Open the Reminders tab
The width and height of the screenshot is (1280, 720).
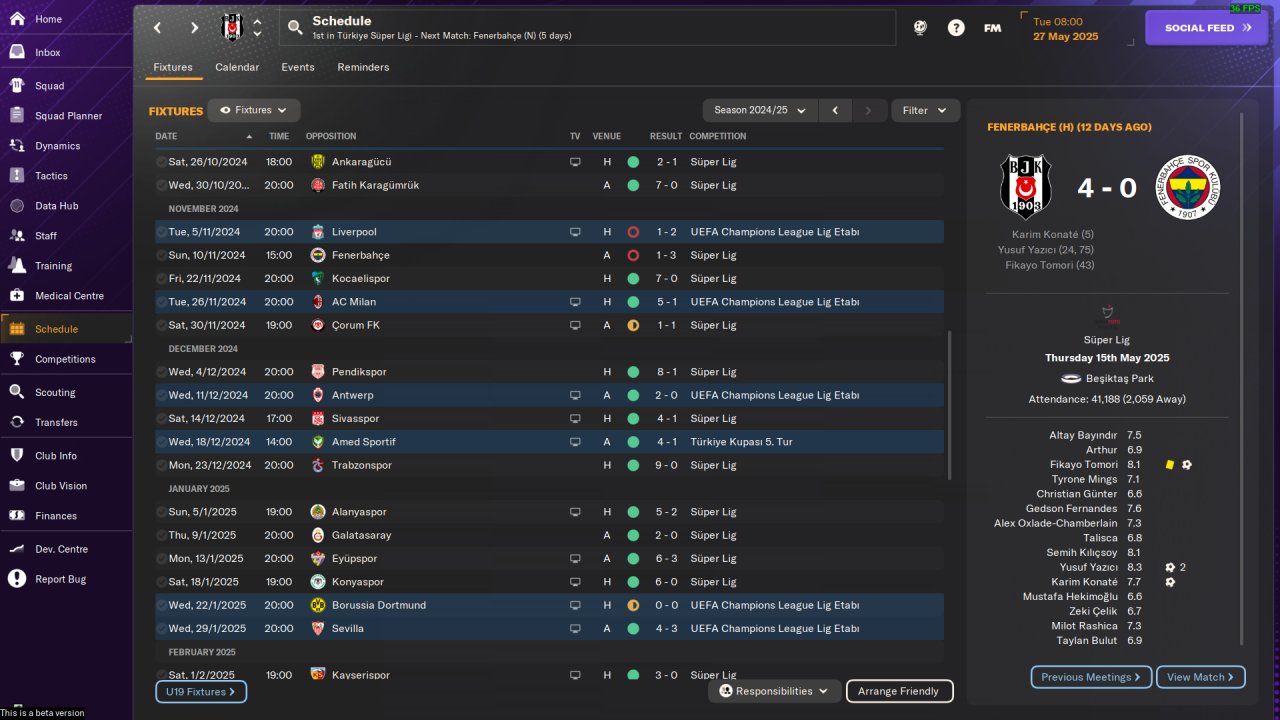[x=363, y=67]
